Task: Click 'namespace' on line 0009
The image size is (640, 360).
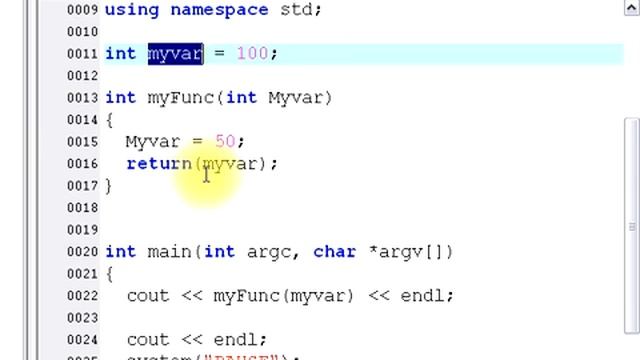Action: pos(220,9)
